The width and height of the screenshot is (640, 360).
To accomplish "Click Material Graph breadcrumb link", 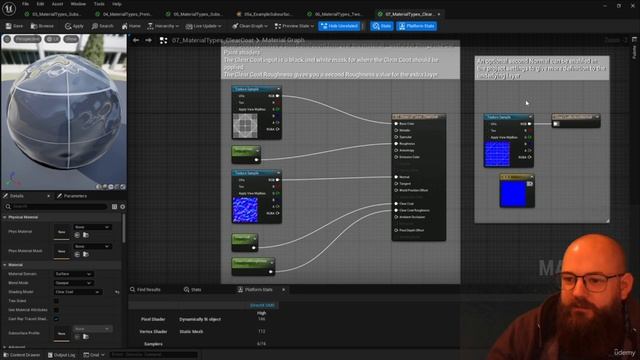I will tap(283, 40).
